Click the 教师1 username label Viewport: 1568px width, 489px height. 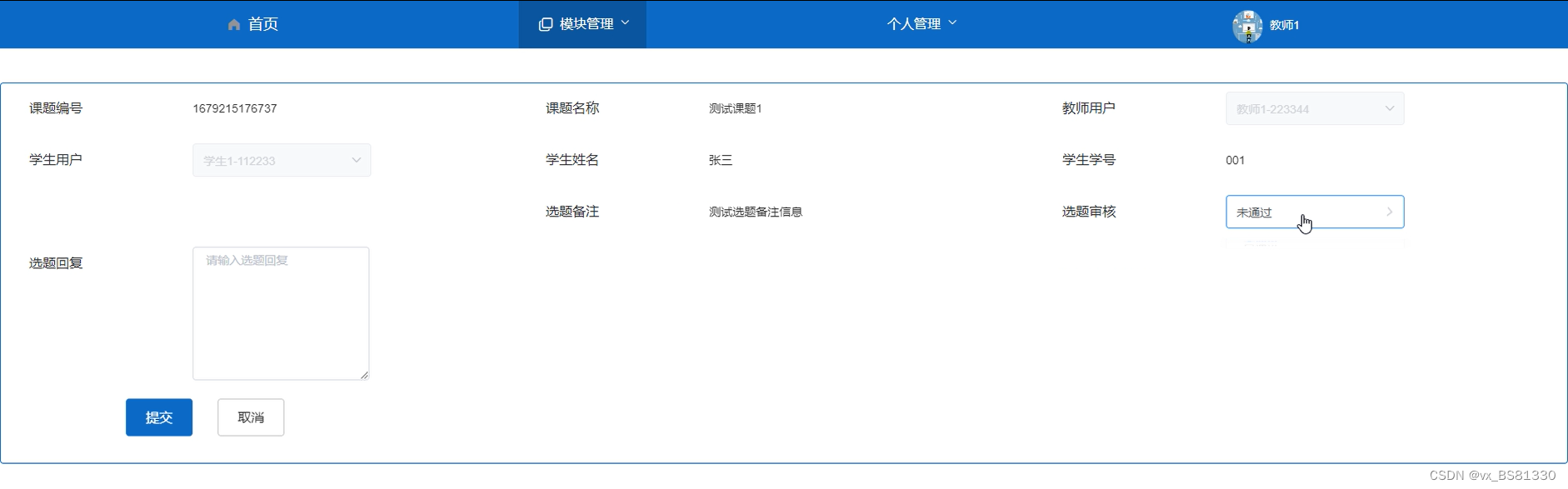click(x=1284, y=25)
